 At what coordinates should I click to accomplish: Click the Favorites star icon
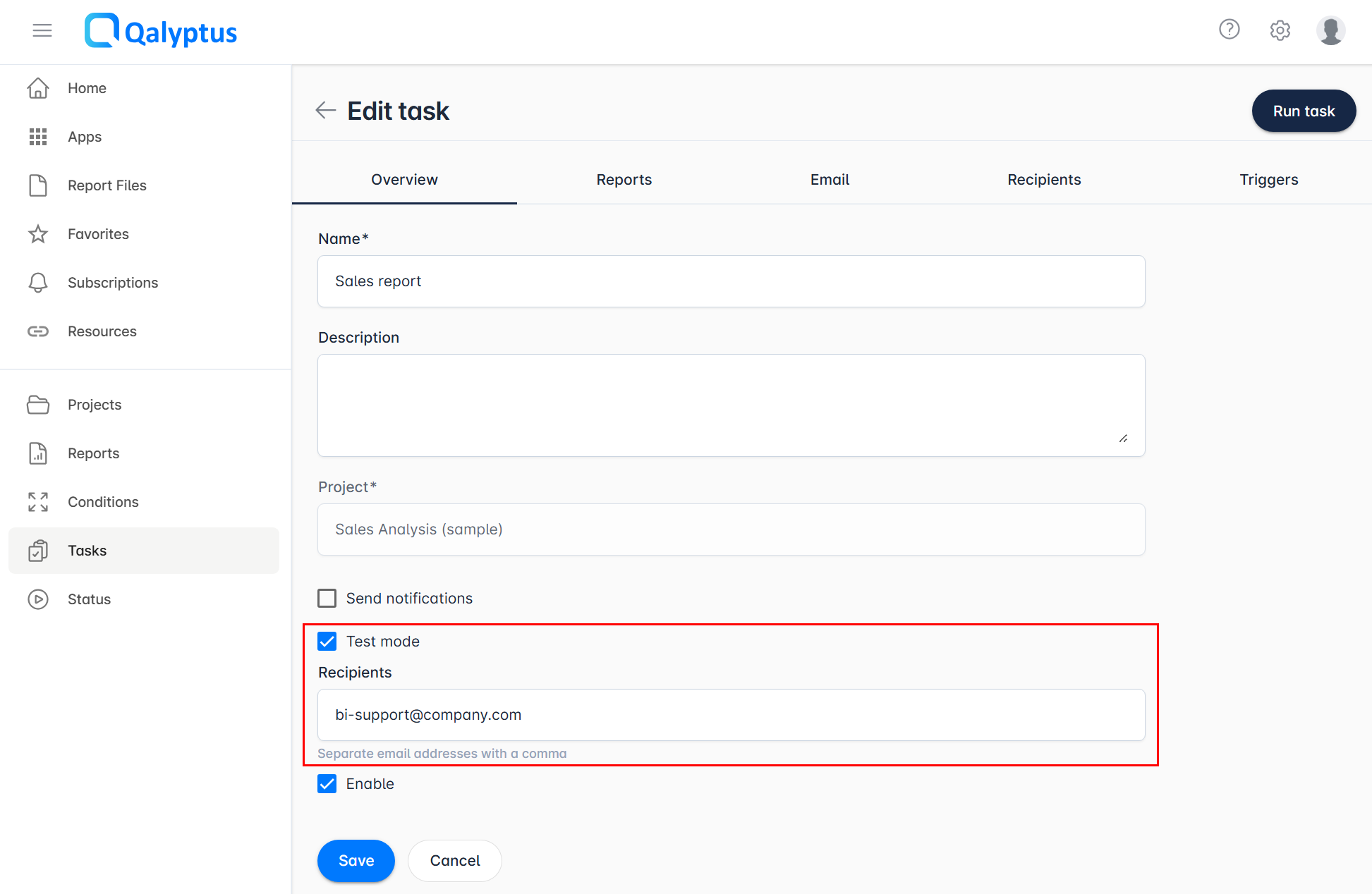38,233
